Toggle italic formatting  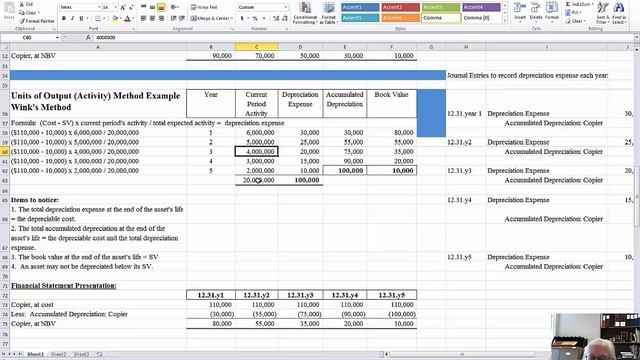(x=72, y=18)
